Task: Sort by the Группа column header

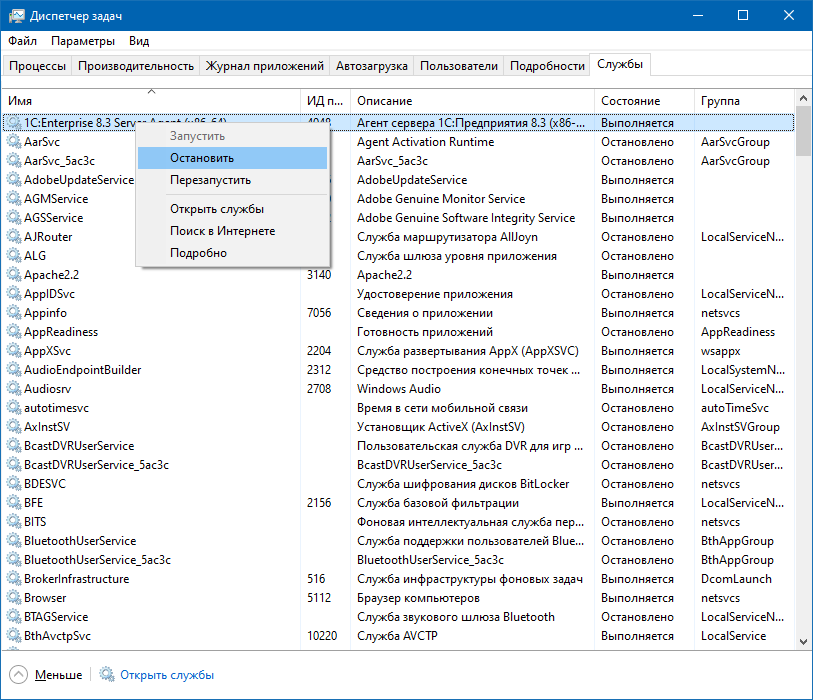Action: point(720,101)
